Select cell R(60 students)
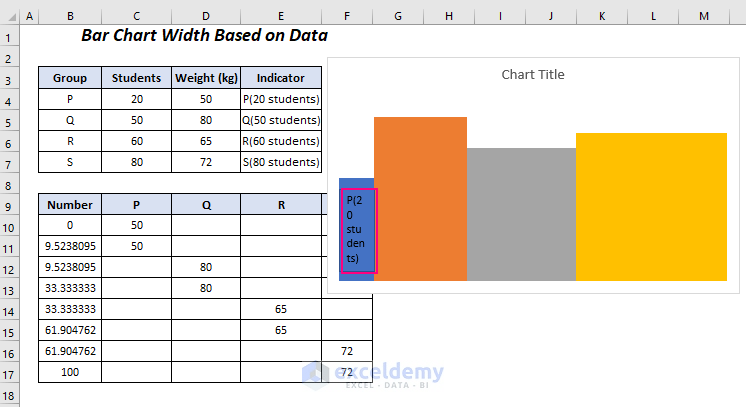The height and width of the screenshot is (407, 746). coord(281,141)
